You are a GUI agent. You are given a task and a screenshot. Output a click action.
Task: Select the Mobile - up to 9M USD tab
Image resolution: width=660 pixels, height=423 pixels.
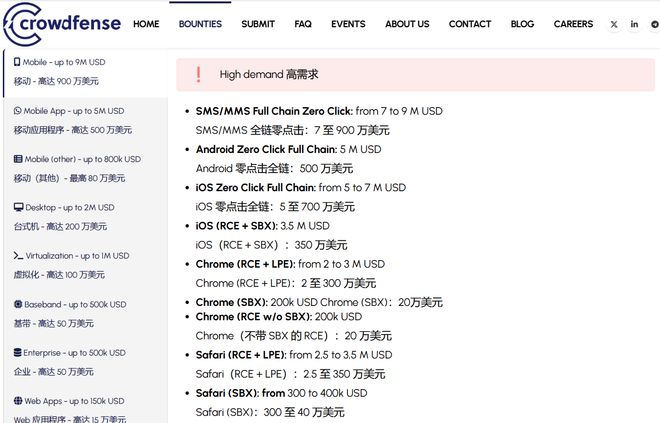click(x=66, y=62)
